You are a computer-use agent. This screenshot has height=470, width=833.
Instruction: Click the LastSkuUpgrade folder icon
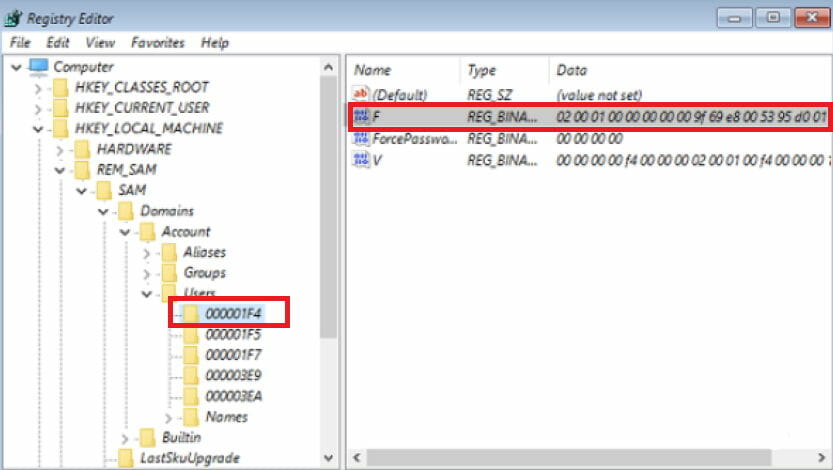(x=126, y=459)
